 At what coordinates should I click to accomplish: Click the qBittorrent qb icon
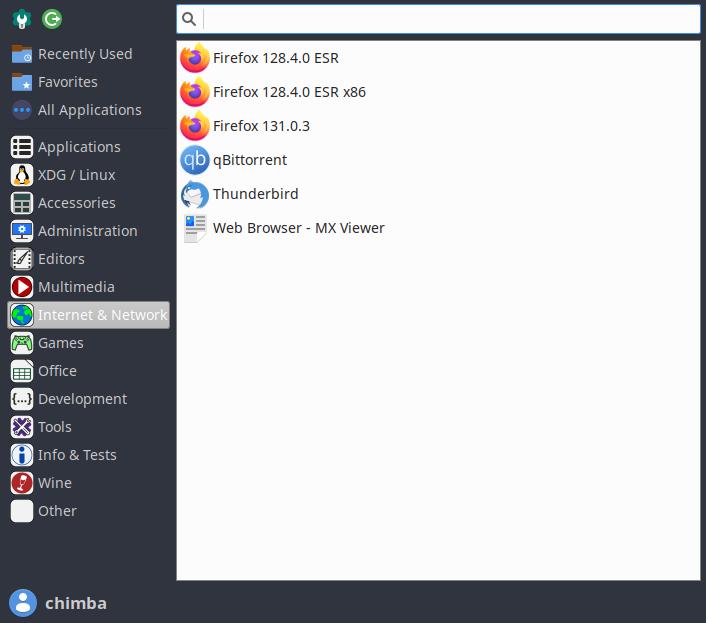195,160
